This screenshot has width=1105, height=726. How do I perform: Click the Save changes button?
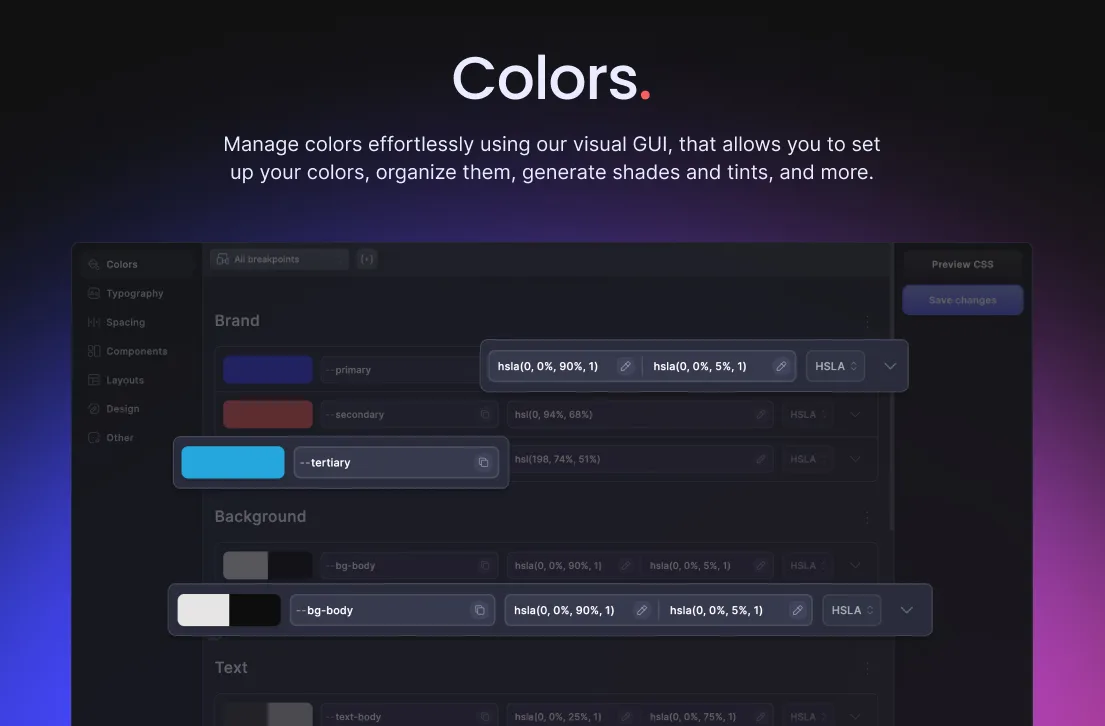click(963, 300)
